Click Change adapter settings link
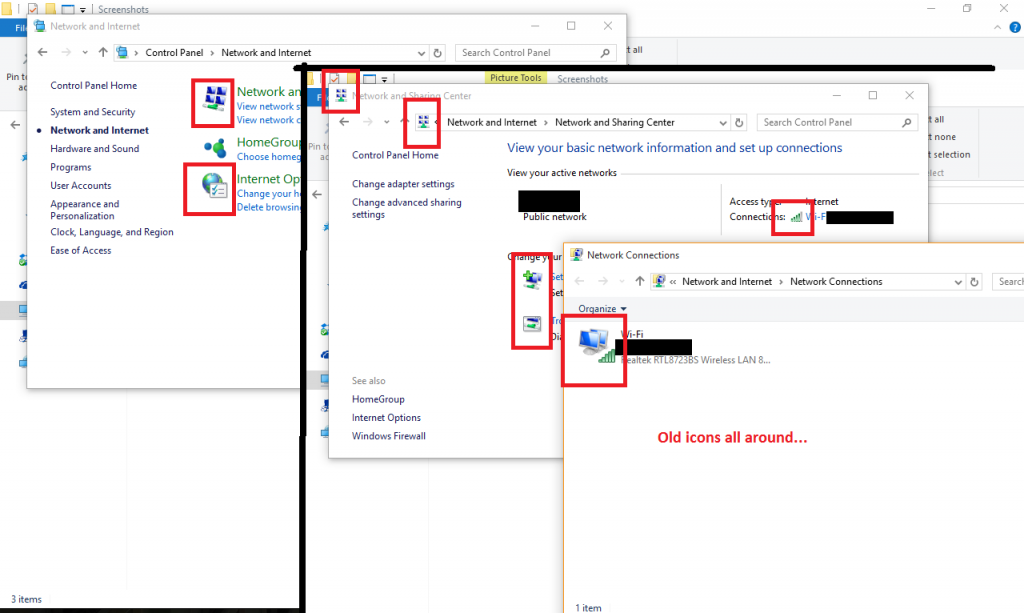1024x613 pixels. [x=403, y=184]
